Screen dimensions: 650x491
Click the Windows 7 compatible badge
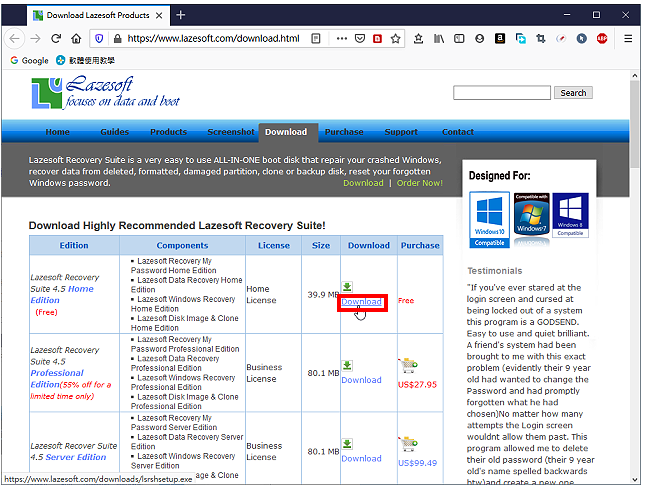[531, 214]
